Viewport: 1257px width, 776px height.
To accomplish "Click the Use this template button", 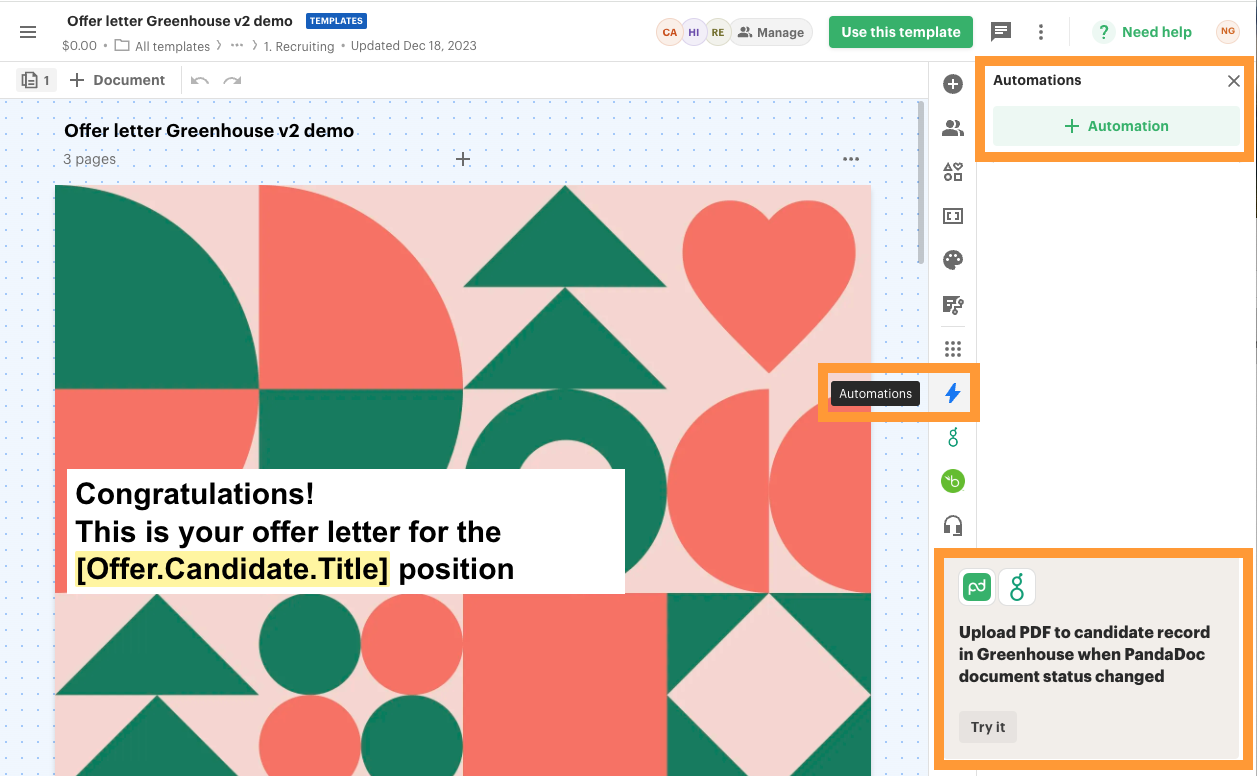I will click(x=900, y=31).
